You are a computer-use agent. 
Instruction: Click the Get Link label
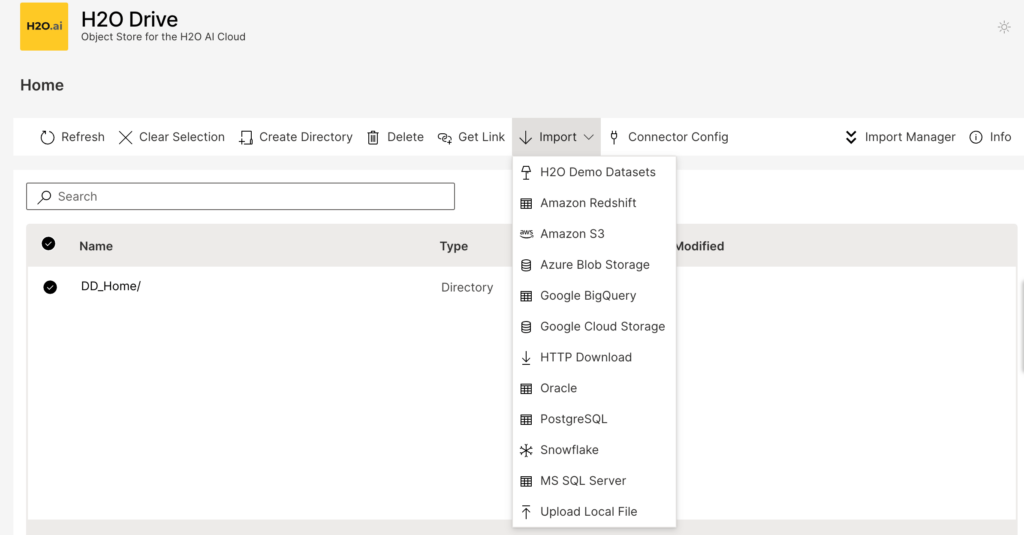pos(481,137)
